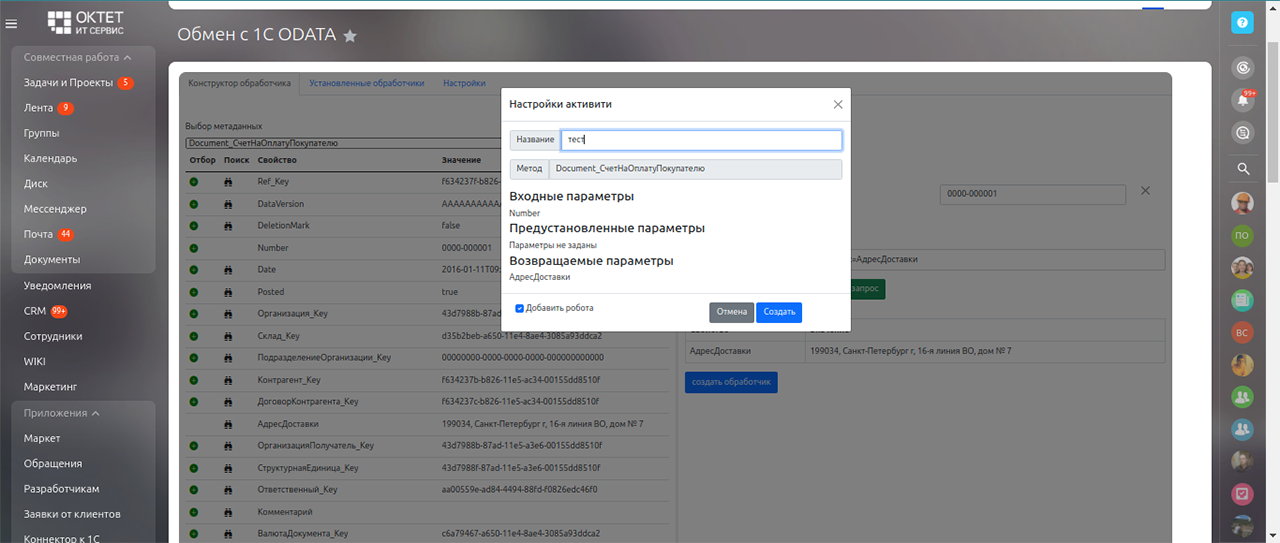Viewport: 1280px width, 543px height.
Task: Close the Настройки активити dialog with the X
Action: coord(838,104)
